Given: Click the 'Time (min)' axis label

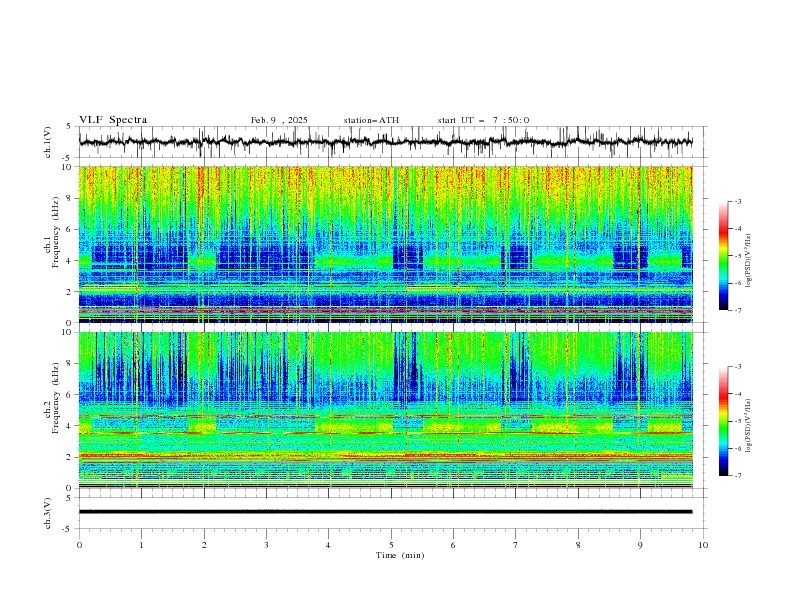Looking at the screenshot, I should [400, 555].
